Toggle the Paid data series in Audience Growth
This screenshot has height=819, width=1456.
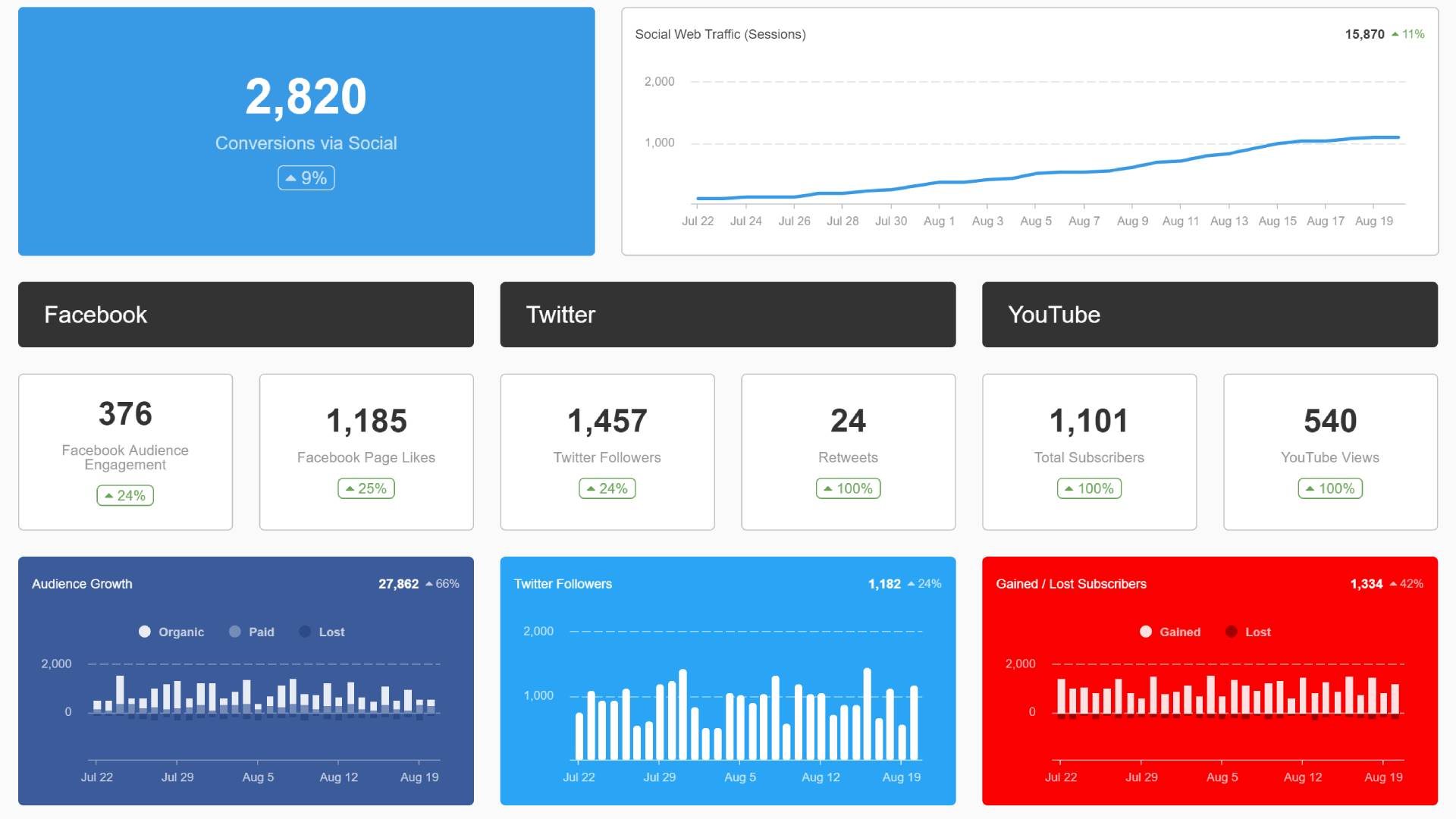click(249, 631)
